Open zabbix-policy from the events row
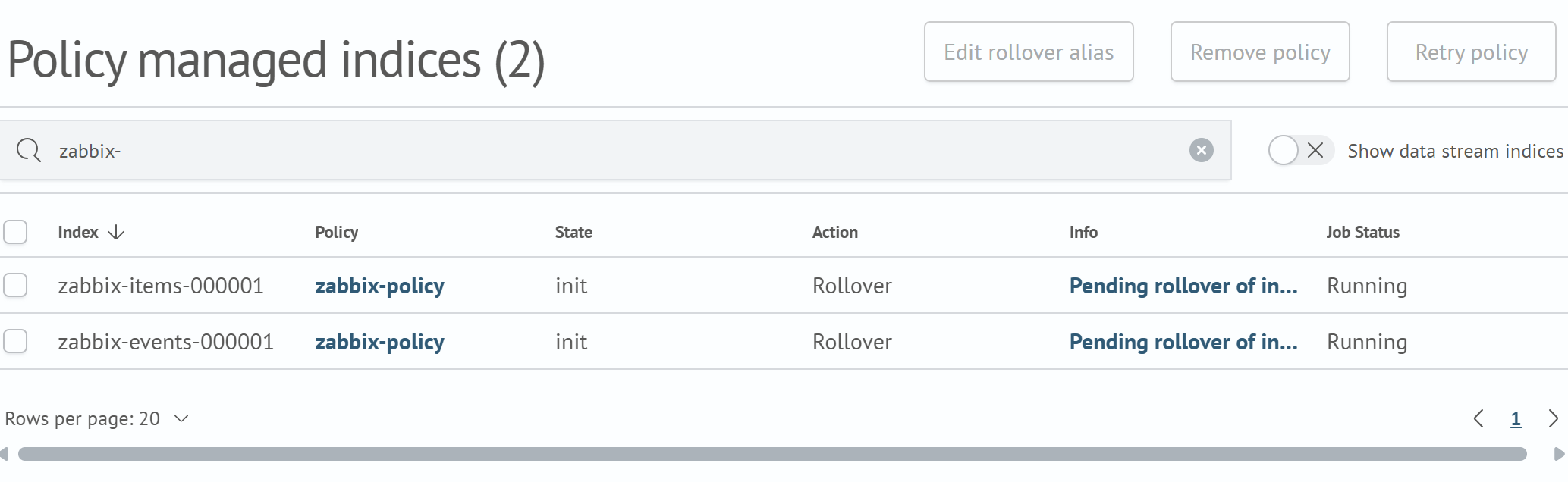The height and width of the screenshot is (482, 1568). 379,342
